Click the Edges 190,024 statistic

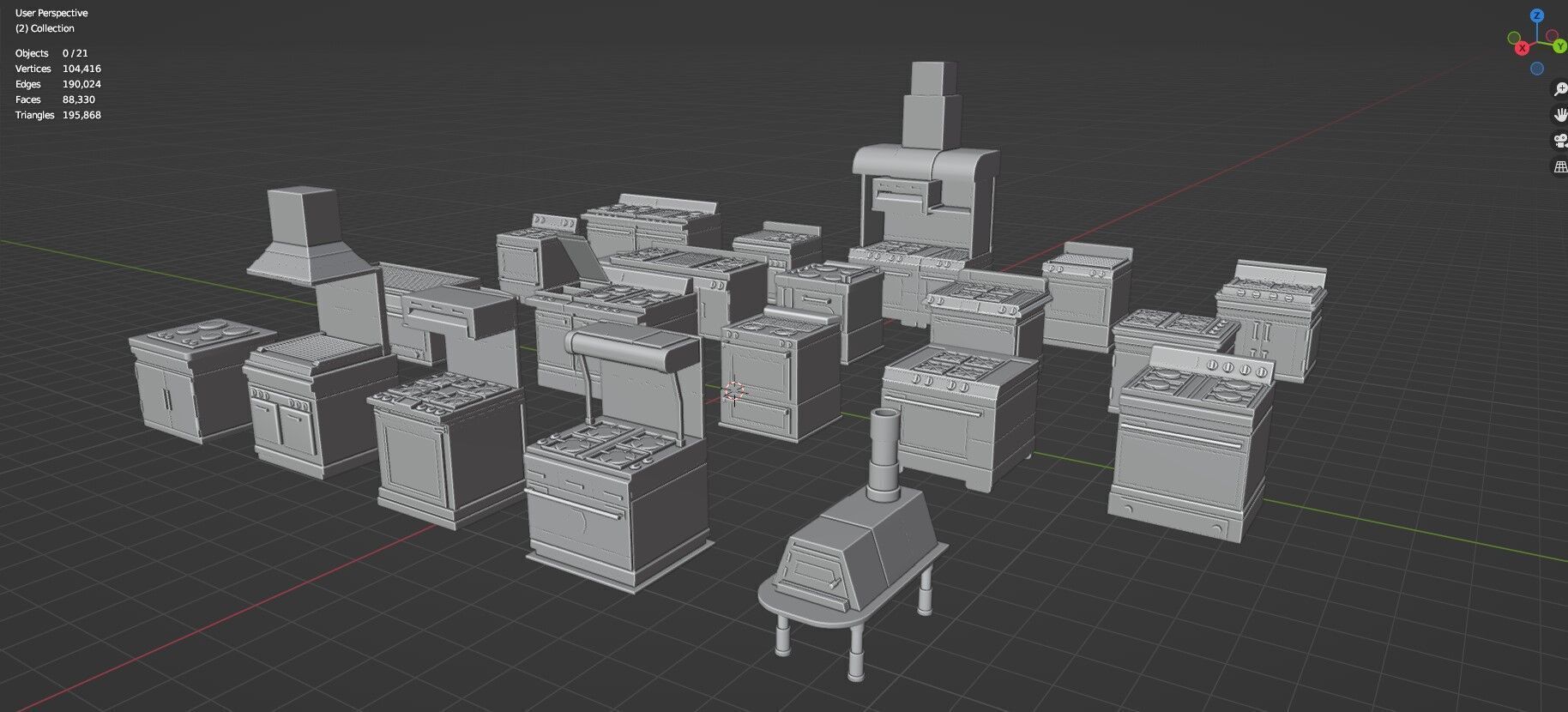tap(58, 84)
